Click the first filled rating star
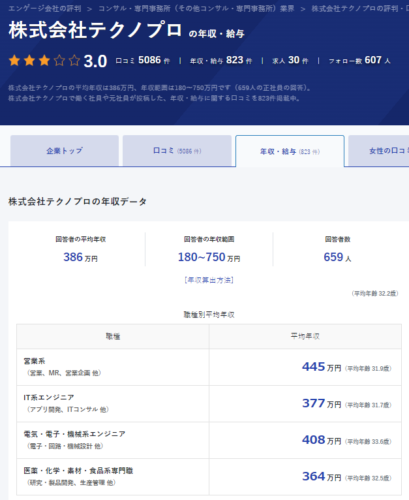This screenshot has height=500, width=409. click(x=14, y=61)
